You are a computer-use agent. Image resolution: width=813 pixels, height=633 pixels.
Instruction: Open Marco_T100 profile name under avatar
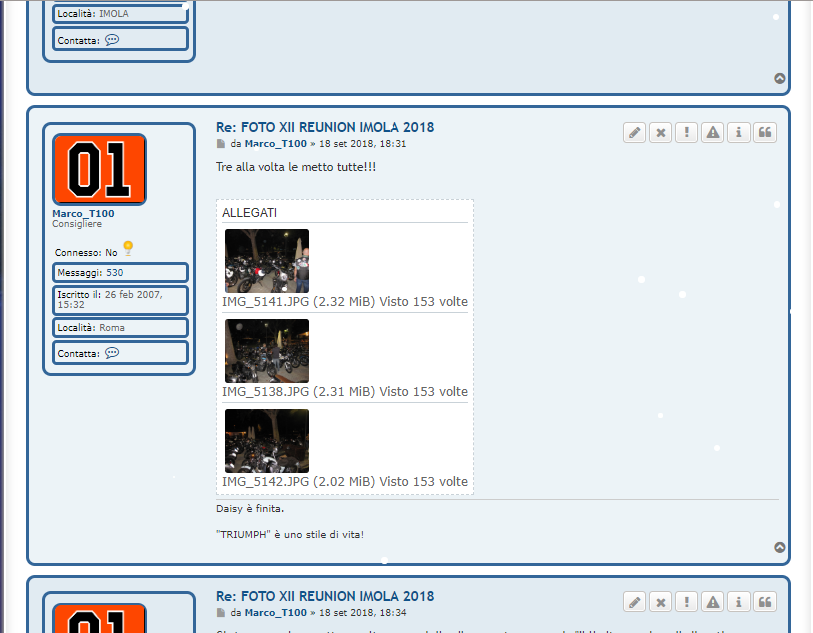[x=83, y=214]
